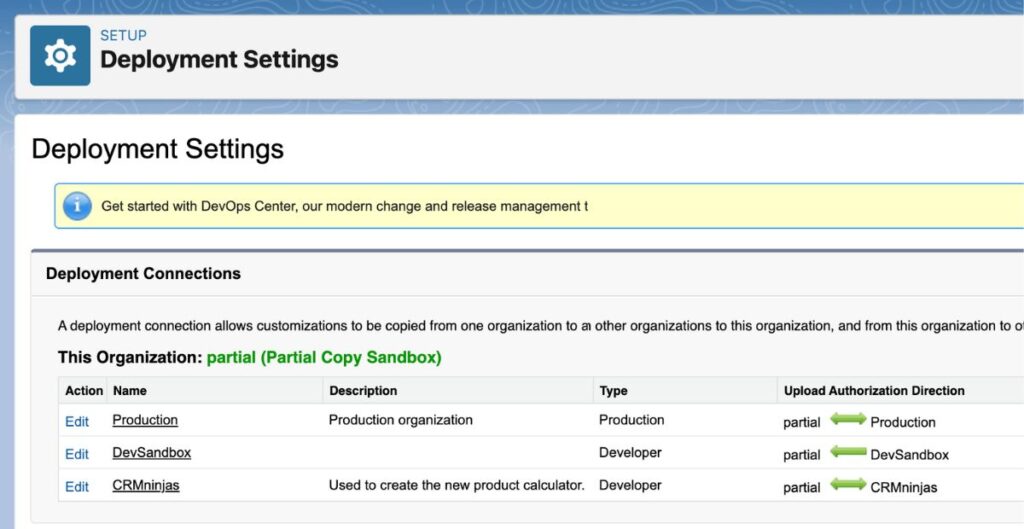This screenshot has height=529, width=1024.
Task: Click the bold Deployment Settings header title
Action: [219, 59]
